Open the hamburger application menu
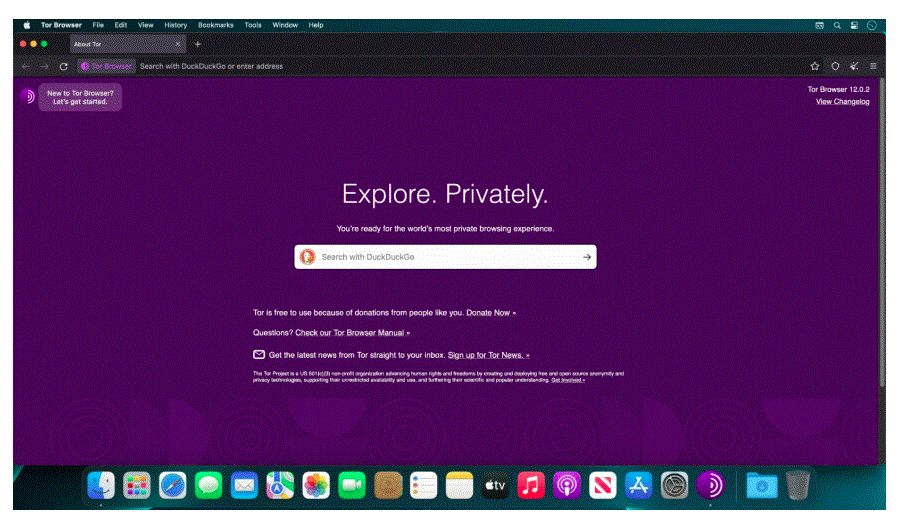901x526 pixels. pos(873,66)
